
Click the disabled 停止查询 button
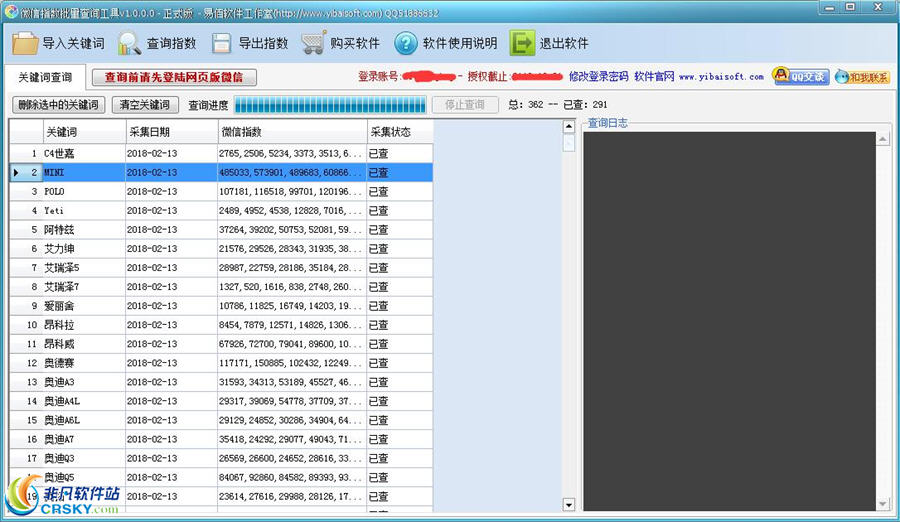pos(465,105)
